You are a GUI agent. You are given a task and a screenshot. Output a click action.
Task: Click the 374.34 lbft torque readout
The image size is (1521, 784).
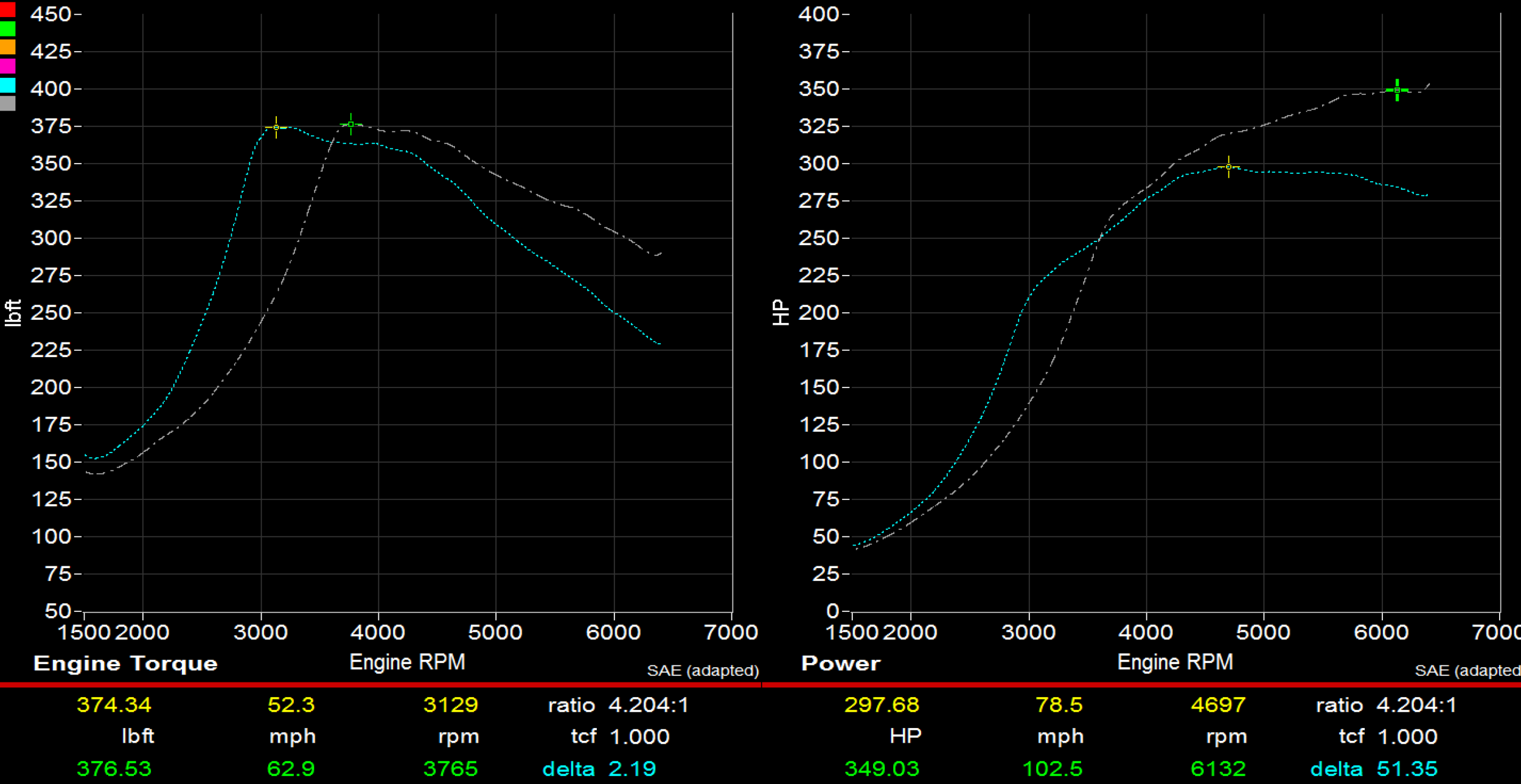point(114,705)
